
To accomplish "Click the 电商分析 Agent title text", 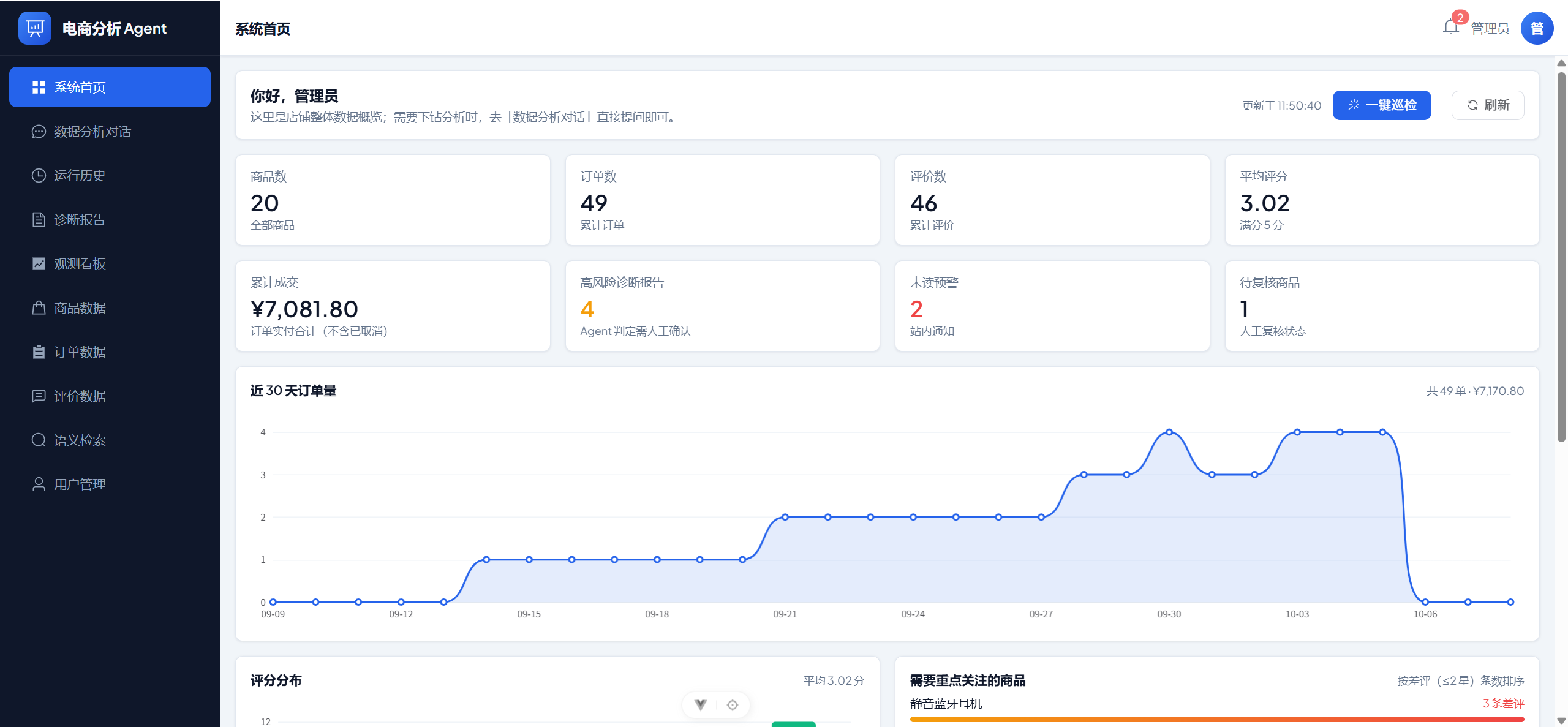I will pos(115,28).
